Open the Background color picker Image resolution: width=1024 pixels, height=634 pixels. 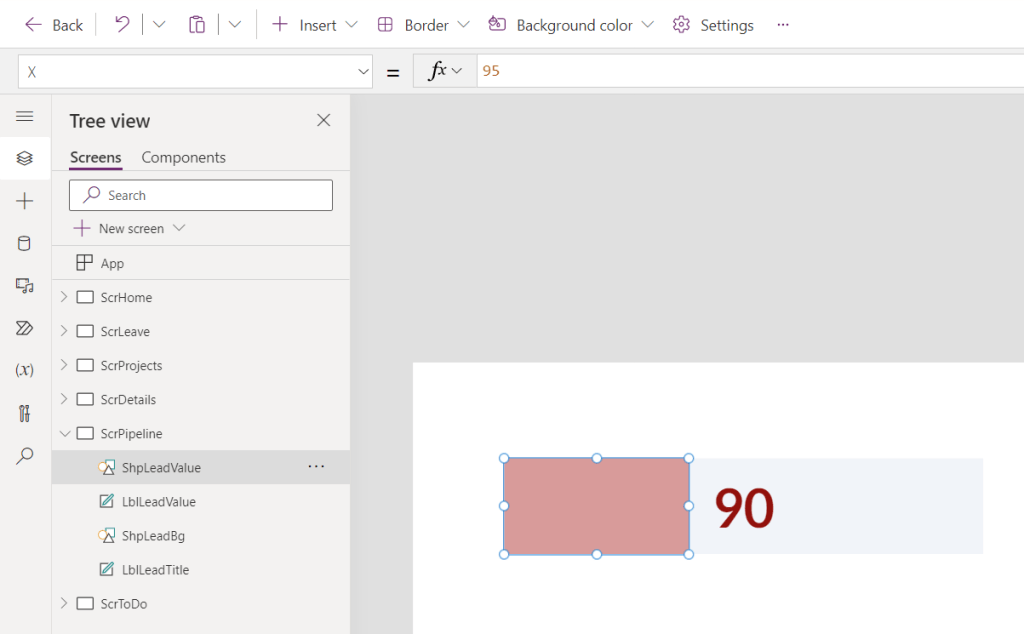click(570, 24)
